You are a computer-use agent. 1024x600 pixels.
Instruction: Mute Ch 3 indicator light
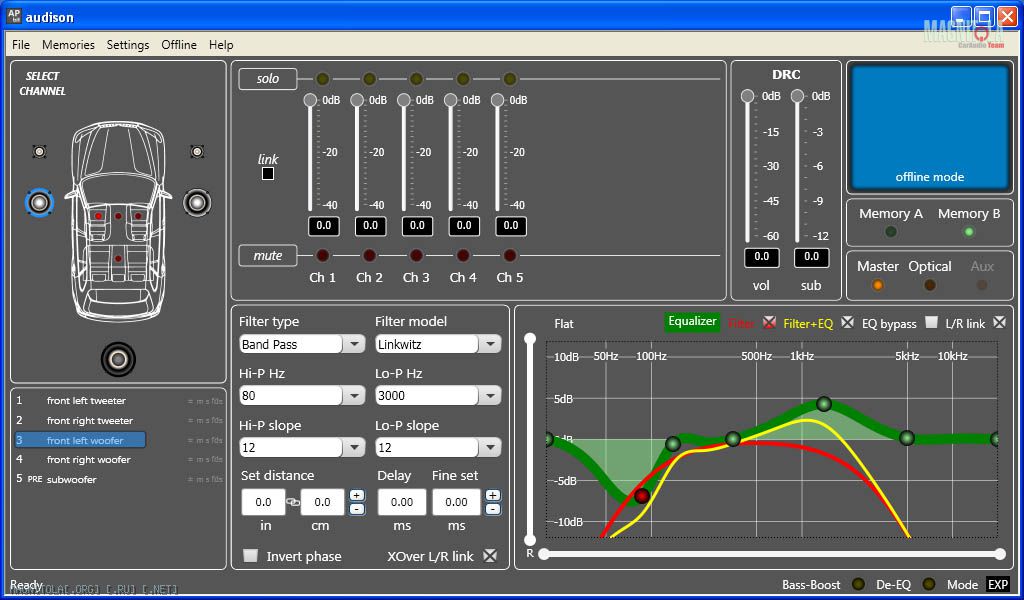tap(417, 255)
